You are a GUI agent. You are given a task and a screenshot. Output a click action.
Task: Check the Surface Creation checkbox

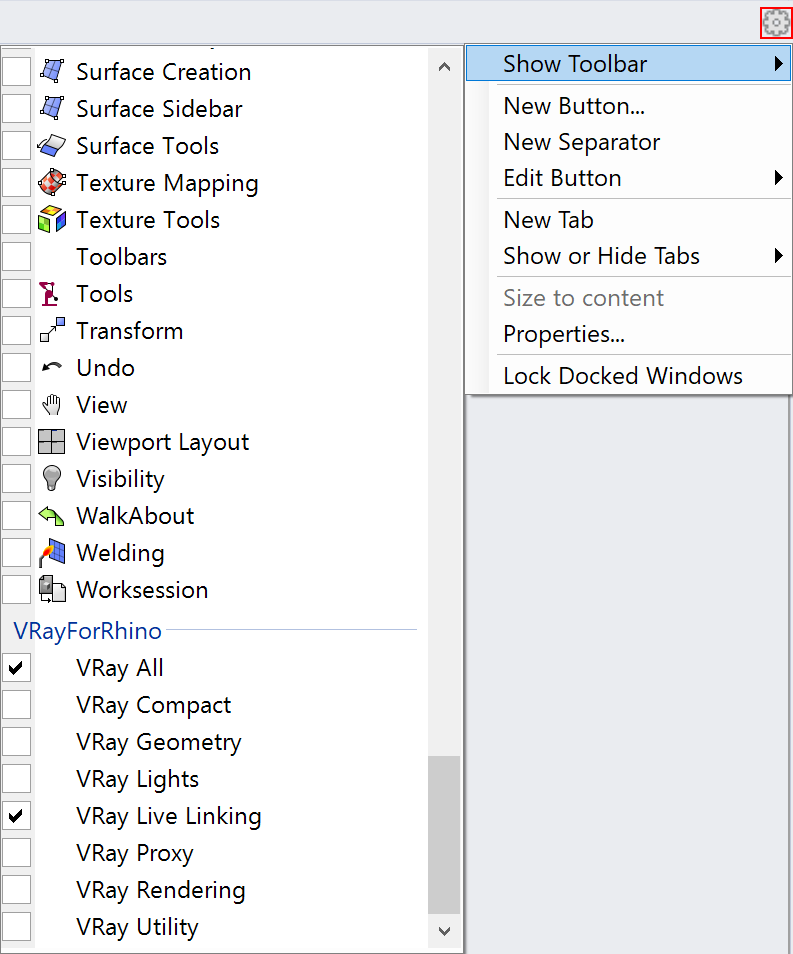[16, 72]
